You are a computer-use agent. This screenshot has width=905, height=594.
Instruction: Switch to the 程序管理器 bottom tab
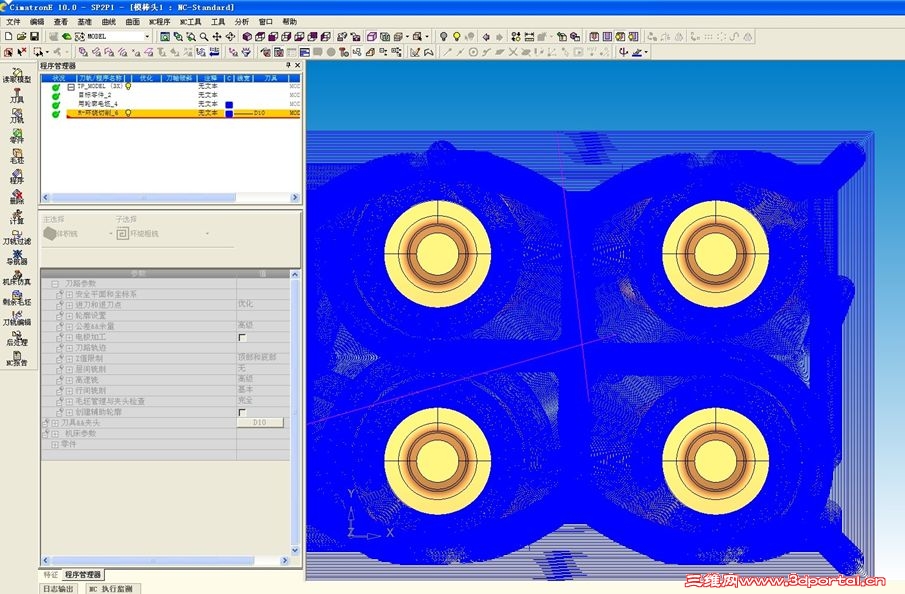[83, 575]
